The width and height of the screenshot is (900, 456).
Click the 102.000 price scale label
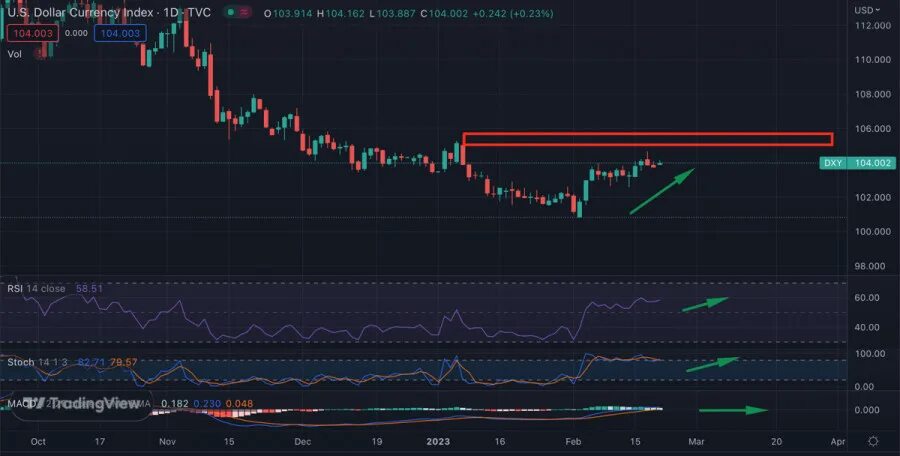(872, 198)
